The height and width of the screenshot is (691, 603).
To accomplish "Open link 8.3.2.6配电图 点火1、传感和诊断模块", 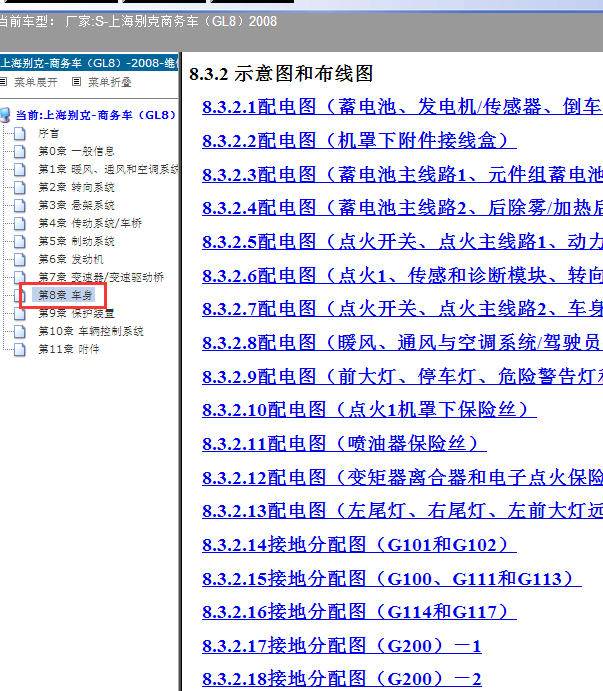I will click(x=402, y=275).
